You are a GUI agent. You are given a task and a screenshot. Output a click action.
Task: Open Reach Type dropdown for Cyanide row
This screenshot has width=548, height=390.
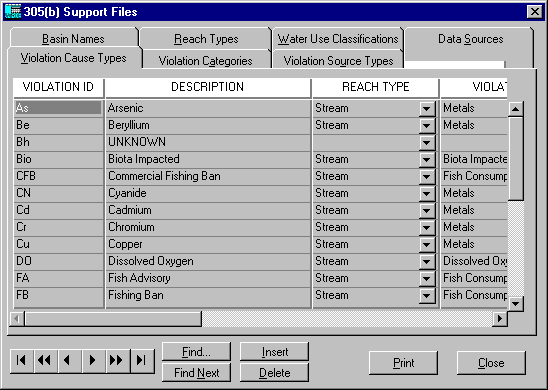(426, 194)
